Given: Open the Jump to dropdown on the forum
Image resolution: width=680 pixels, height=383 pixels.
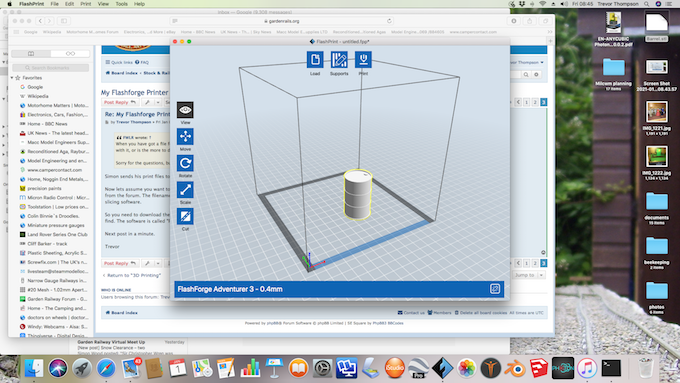Looking at the screenshot, I should click(529, 275).
